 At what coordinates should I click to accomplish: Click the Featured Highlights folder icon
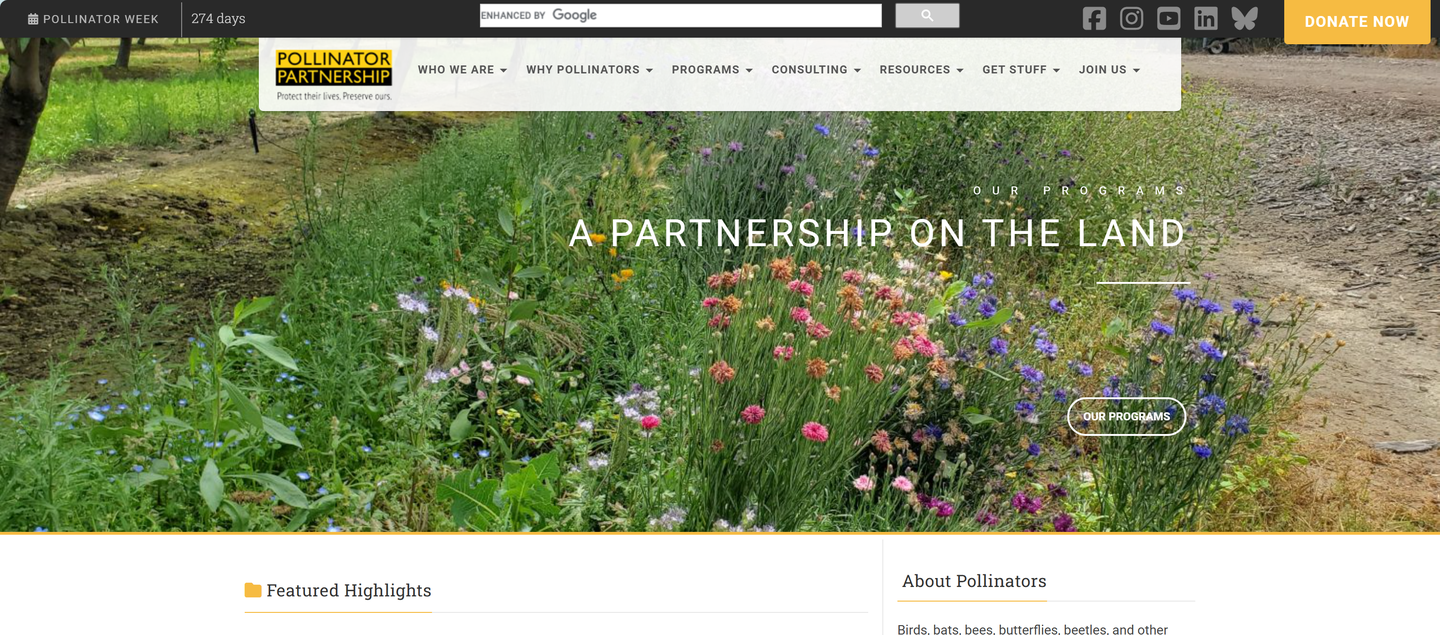pyautogui.click(x=253, y=590)
